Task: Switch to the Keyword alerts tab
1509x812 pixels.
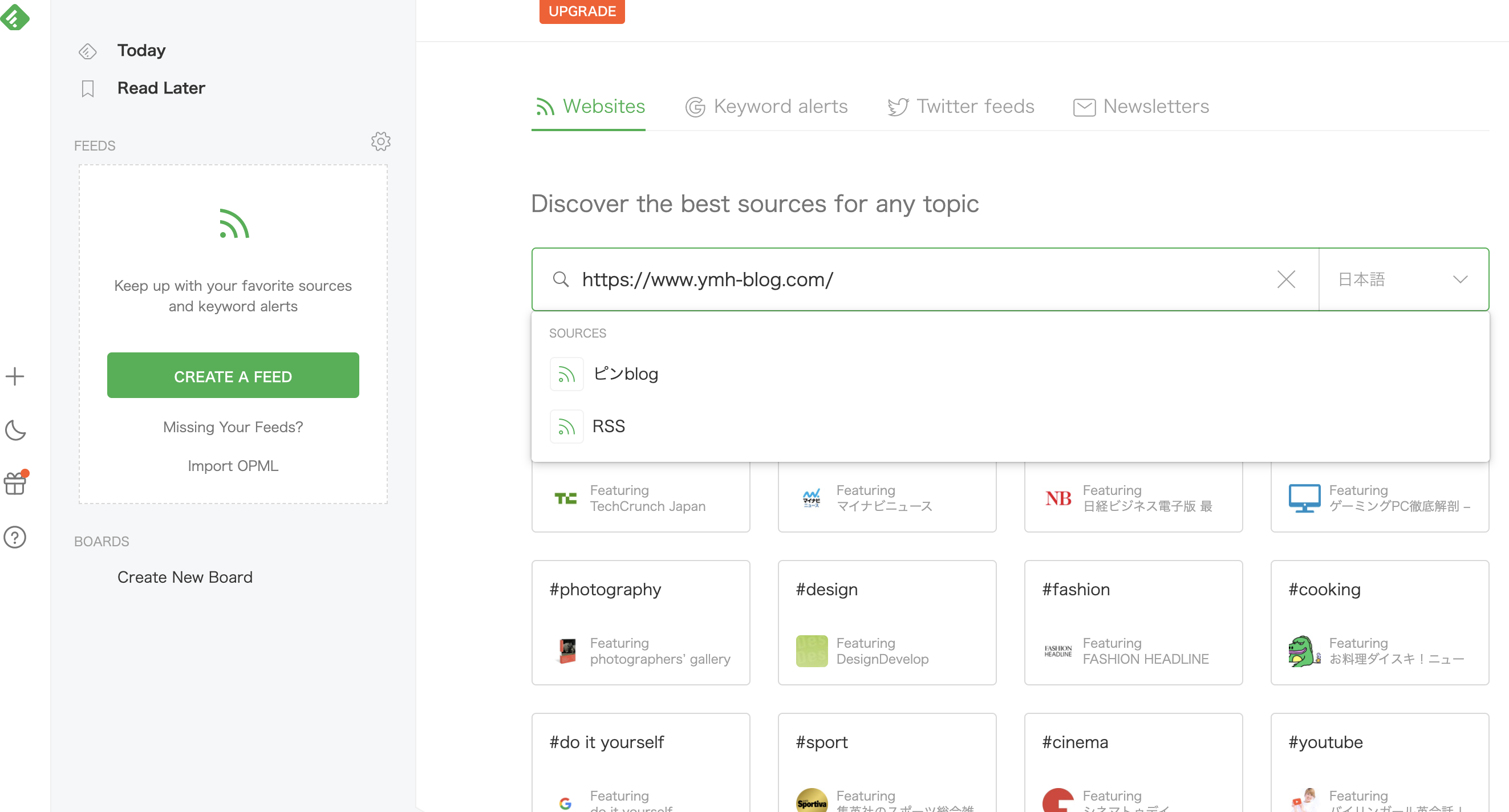Action: coord(766,107)
